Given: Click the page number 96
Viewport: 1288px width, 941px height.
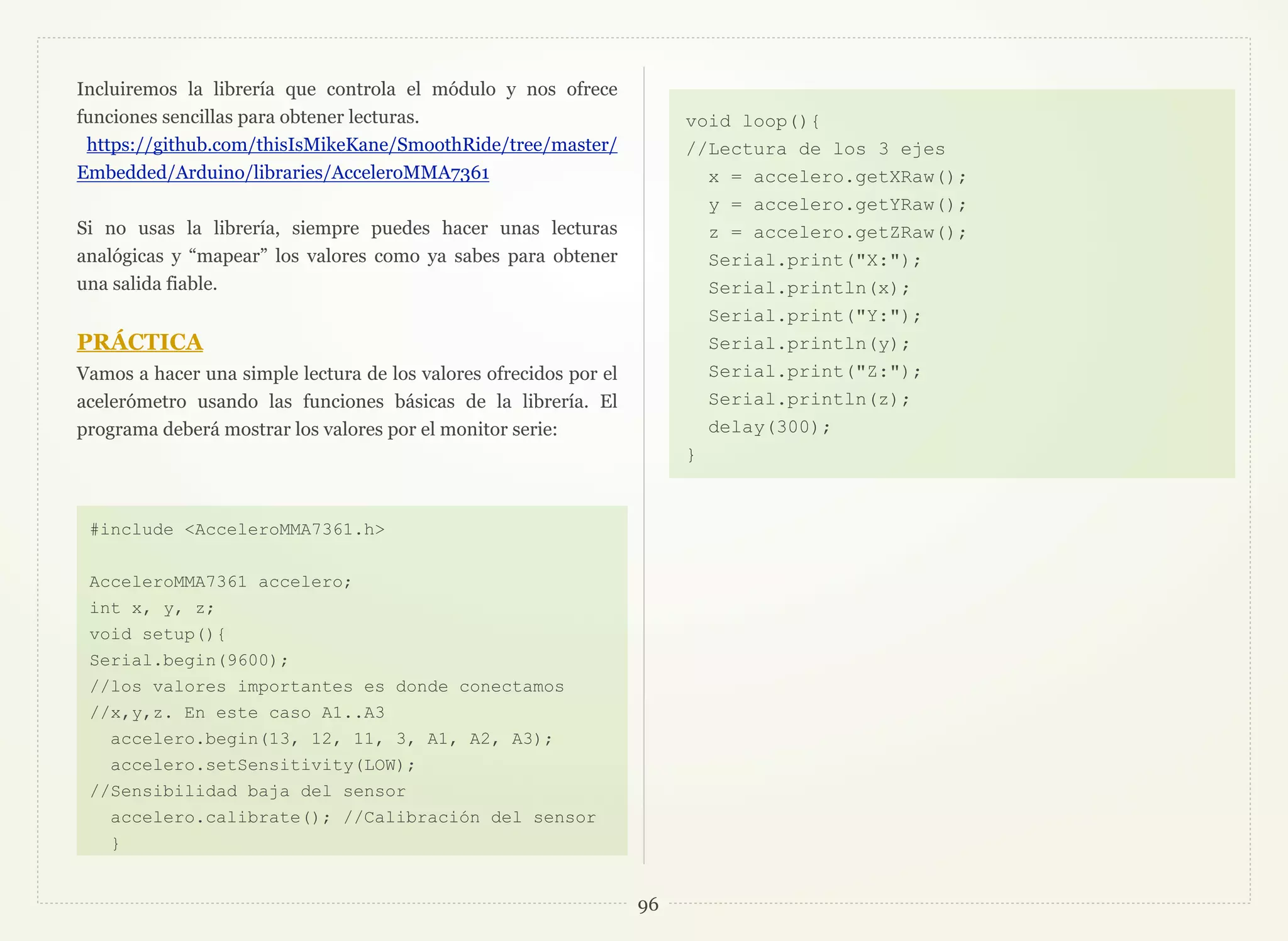Looking at the screenshot, I should pos(648,906).
